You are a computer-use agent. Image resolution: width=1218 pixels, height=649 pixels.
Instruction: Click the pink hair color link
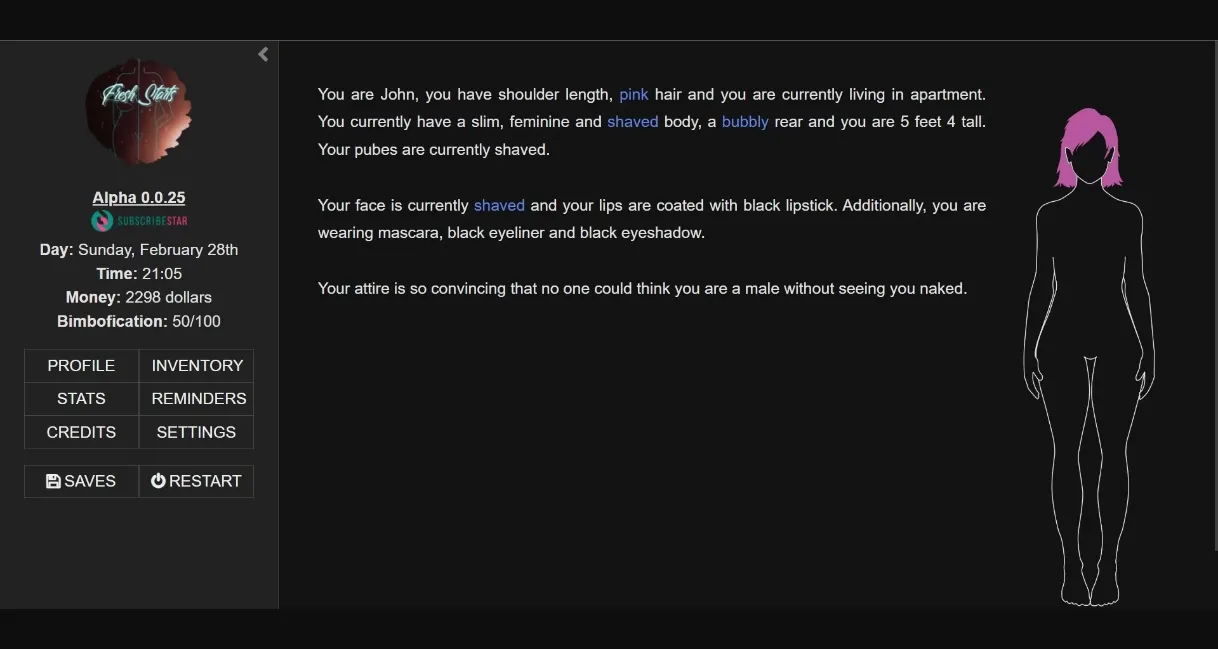click(x=633, y=94)
